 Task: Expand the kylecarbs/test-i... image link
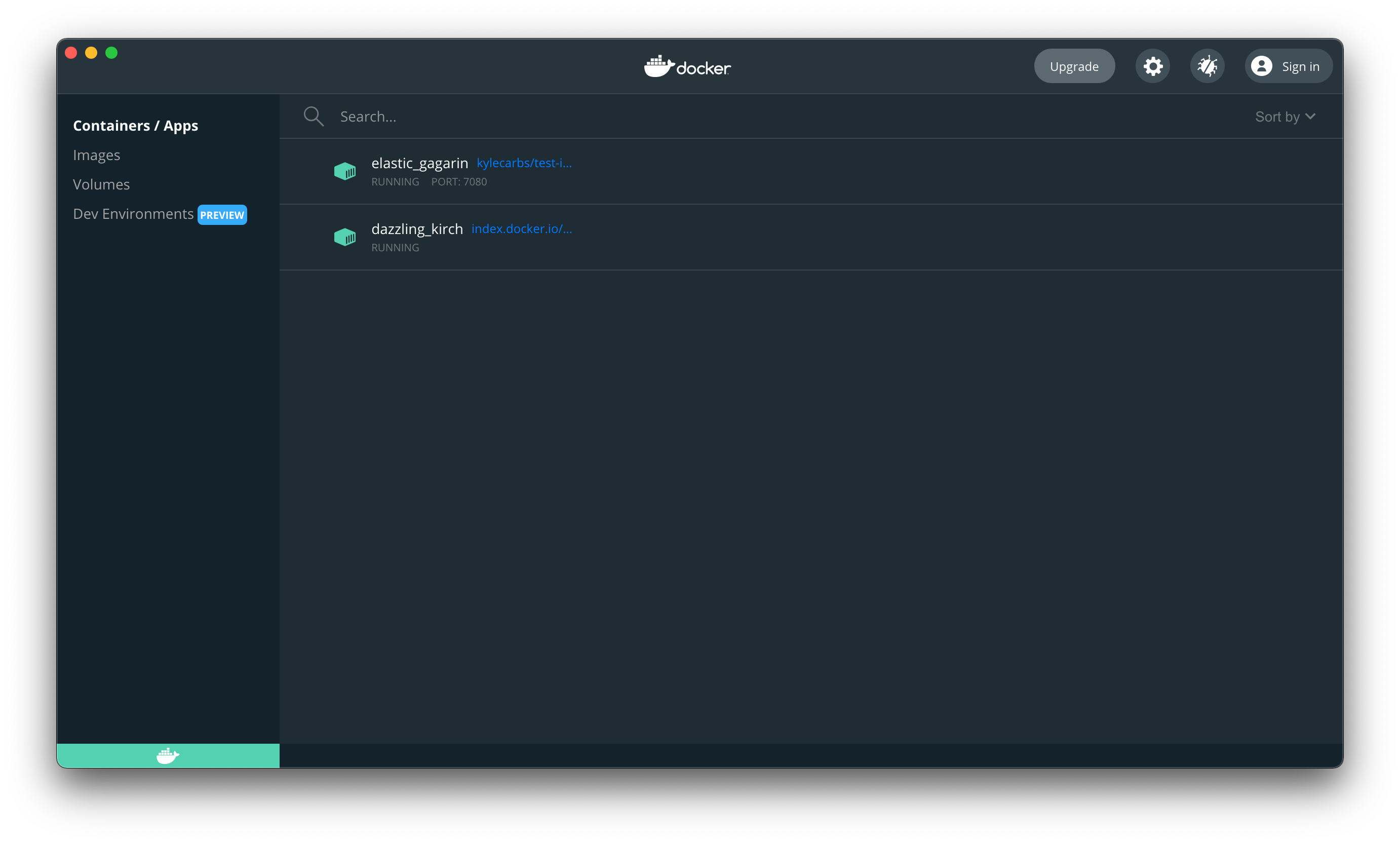tap(524, 163)
